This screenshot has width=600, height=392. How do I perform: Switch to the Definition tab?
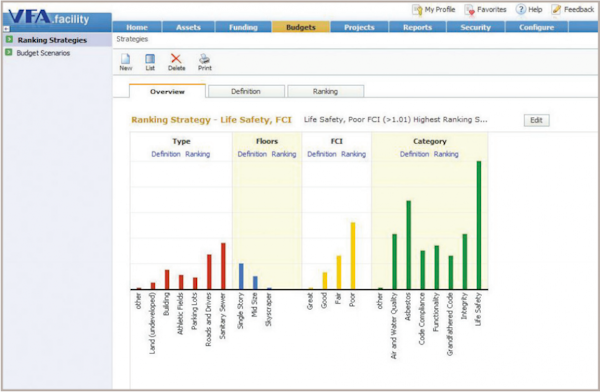pyautogui.click(x=246, y=91)
